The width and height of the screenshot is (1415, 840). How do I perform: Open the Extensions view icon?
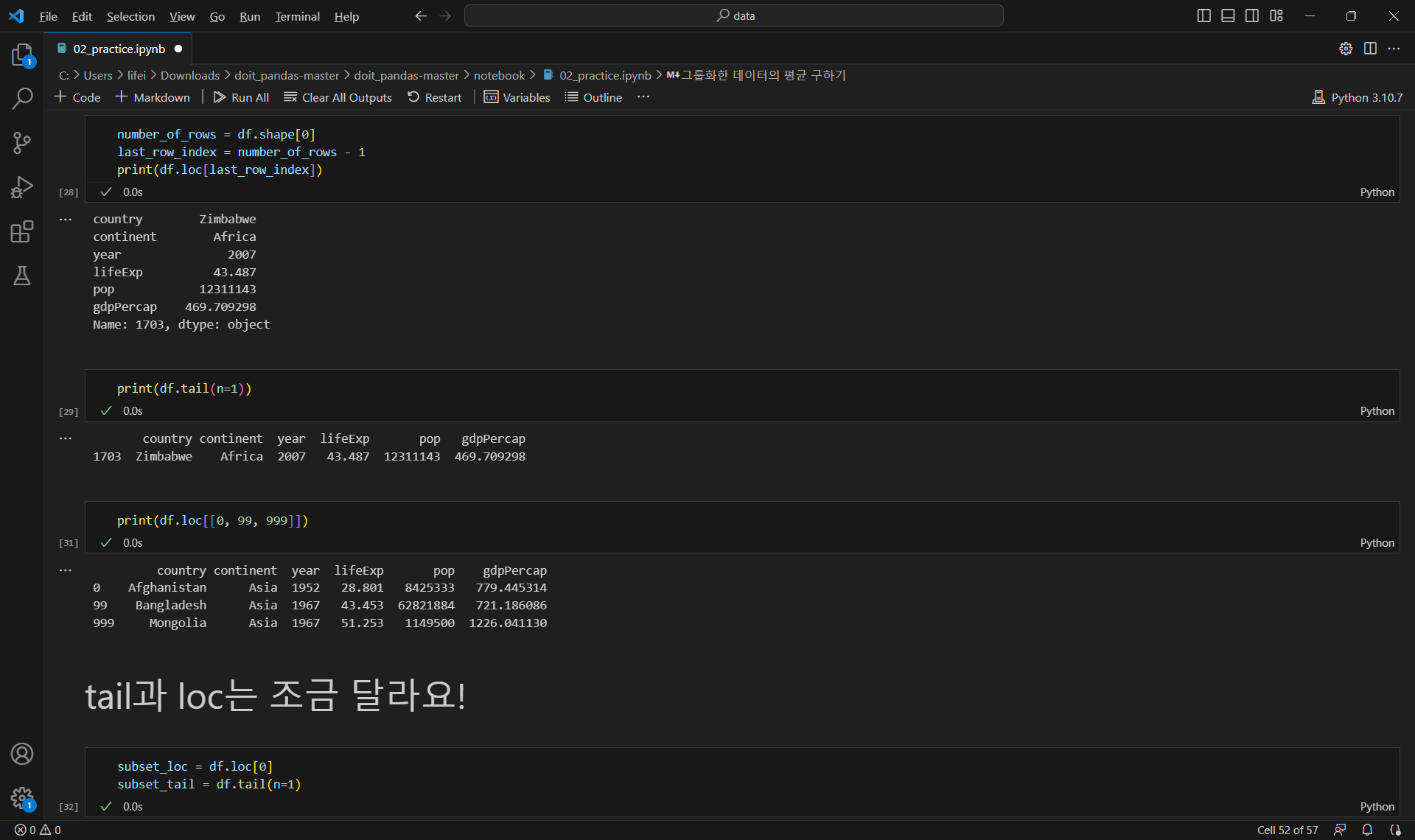click(22, 231)
